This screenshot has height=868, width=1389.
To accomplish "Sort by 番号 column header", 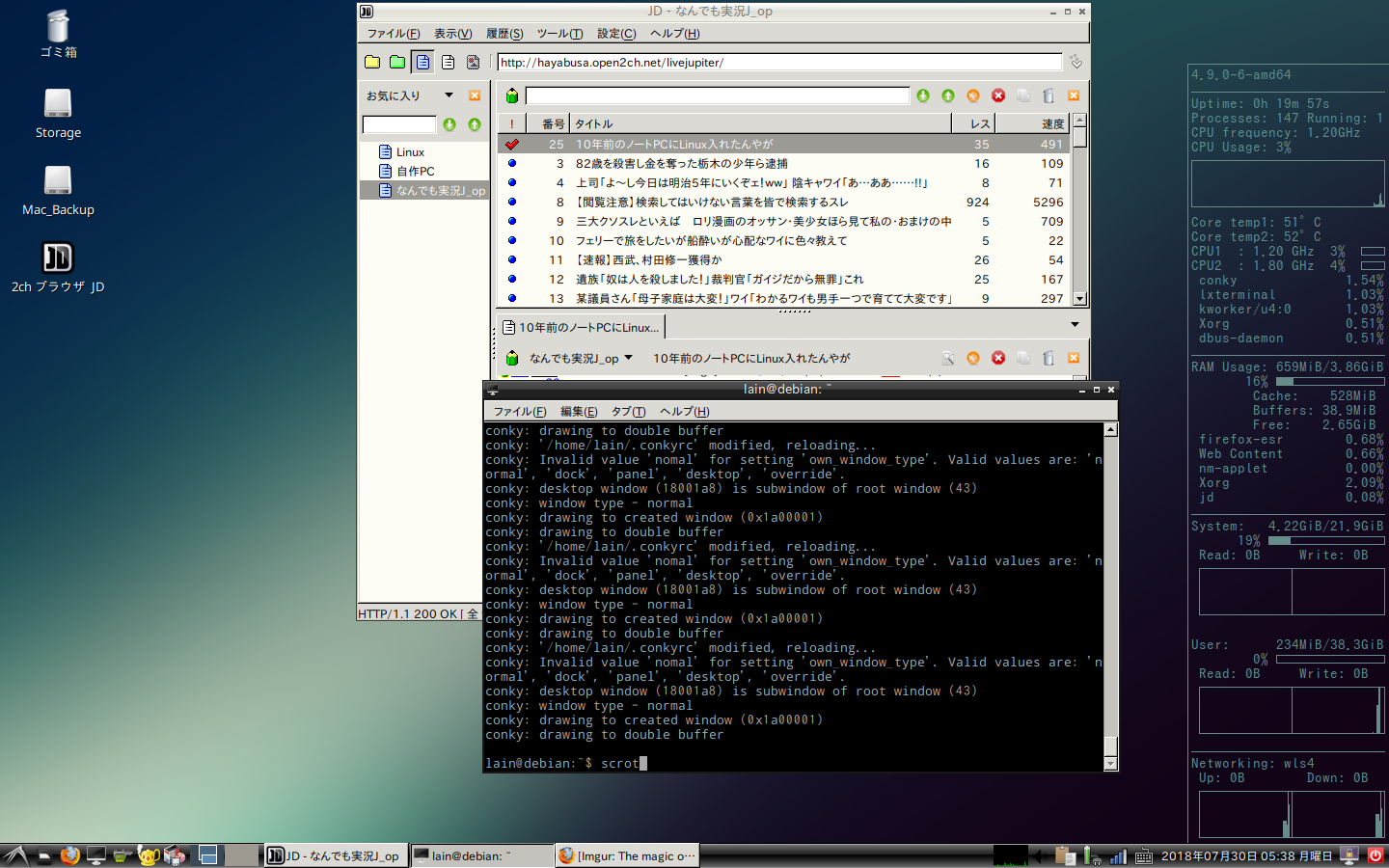I will pyautogui.click(x=548, y=123).
